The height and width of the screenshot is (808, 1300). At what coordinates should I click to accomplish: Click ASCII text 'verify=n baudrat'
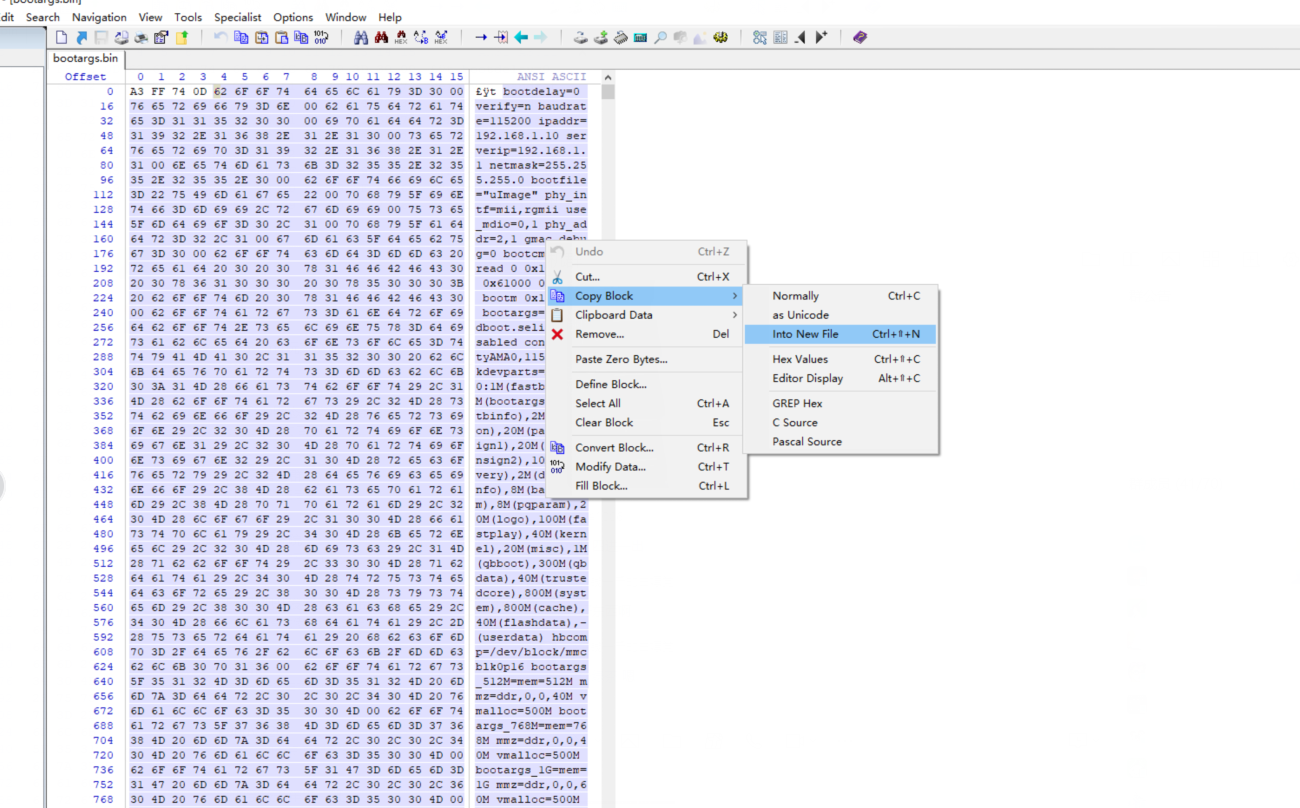[531, 106]
